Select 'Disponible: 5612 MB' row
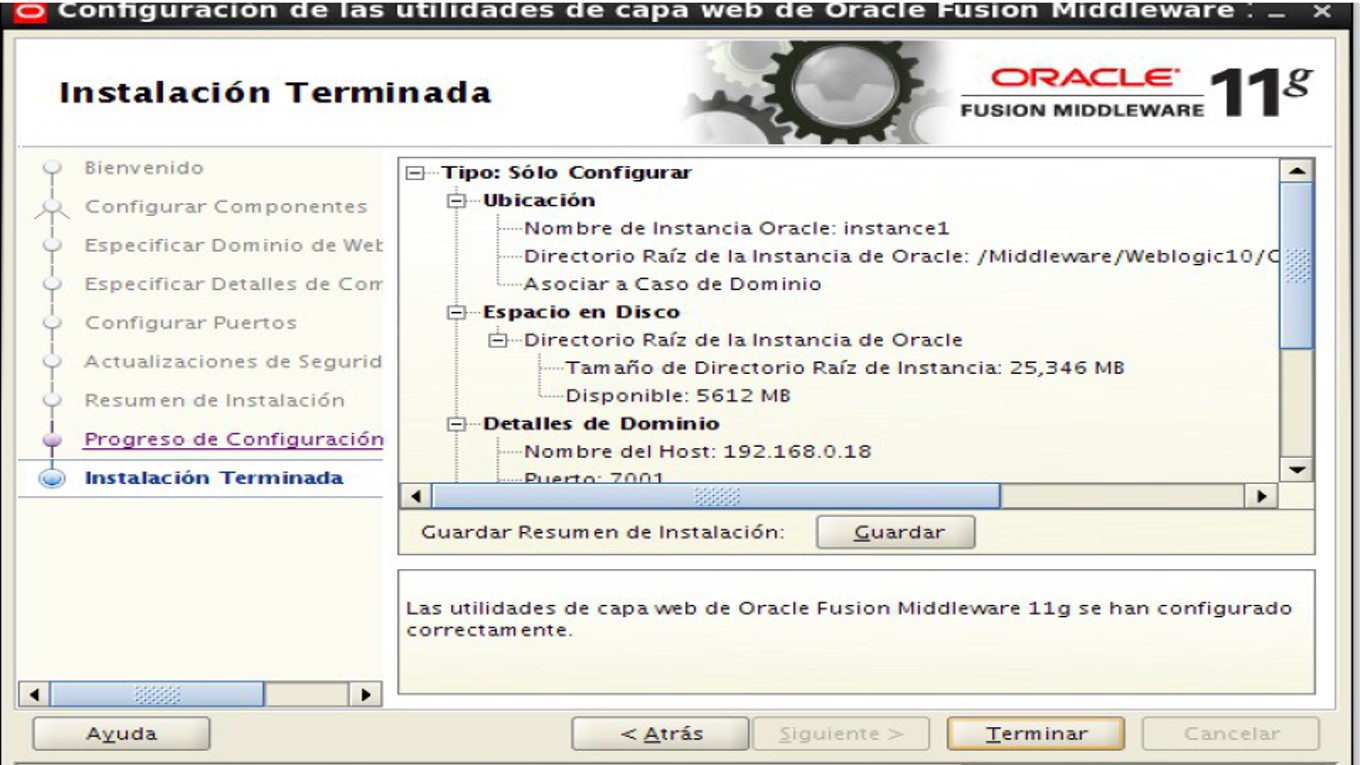This screenshot has width=1360, height=765. [678, 396]
